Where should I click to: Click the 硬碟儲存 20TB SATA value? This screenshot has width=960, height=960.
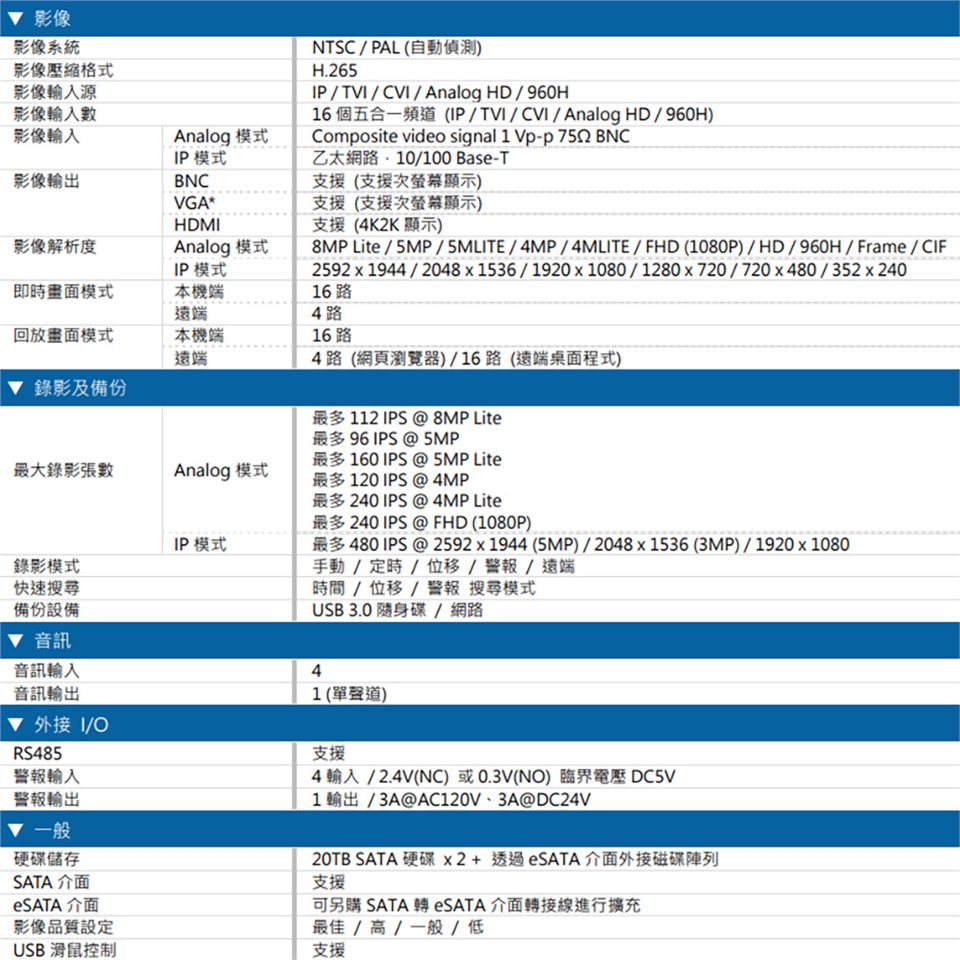[x=516, y=859]
